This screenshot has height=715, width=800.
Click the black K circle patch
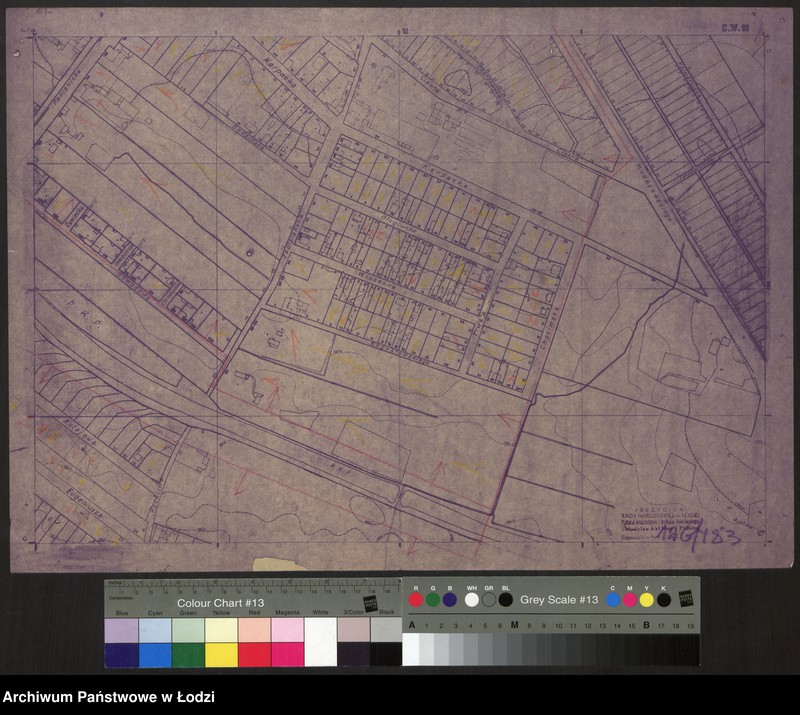coord(664,600)
